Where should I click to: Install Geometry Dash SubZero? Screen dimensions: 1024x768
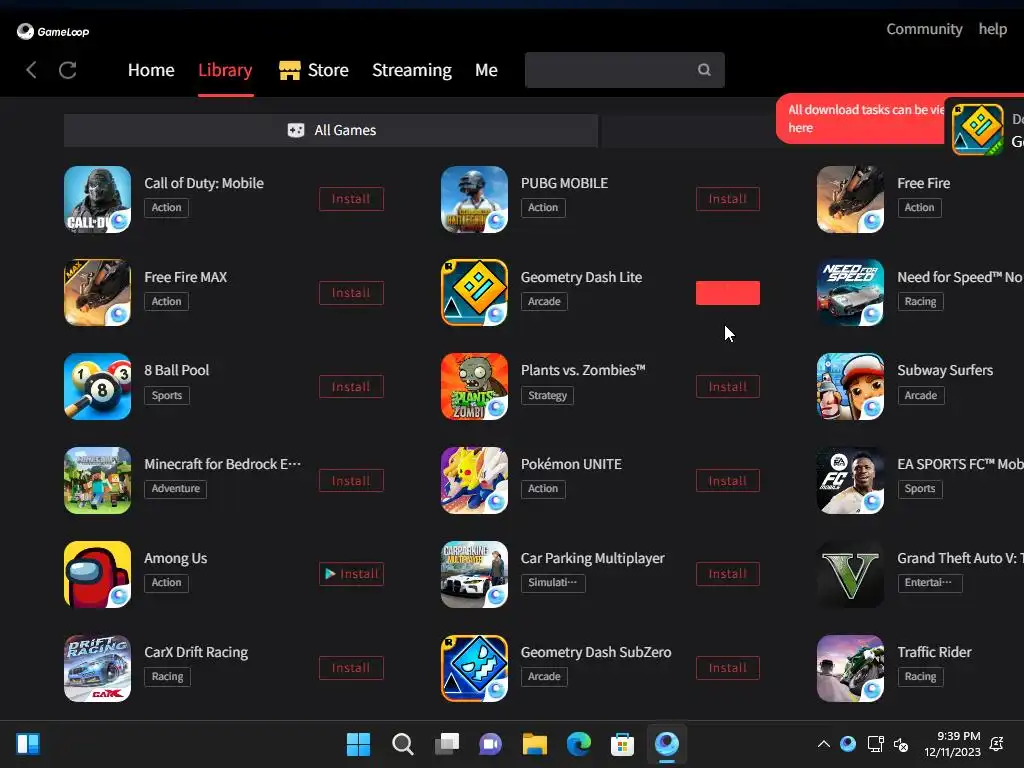tap(728, 667)
